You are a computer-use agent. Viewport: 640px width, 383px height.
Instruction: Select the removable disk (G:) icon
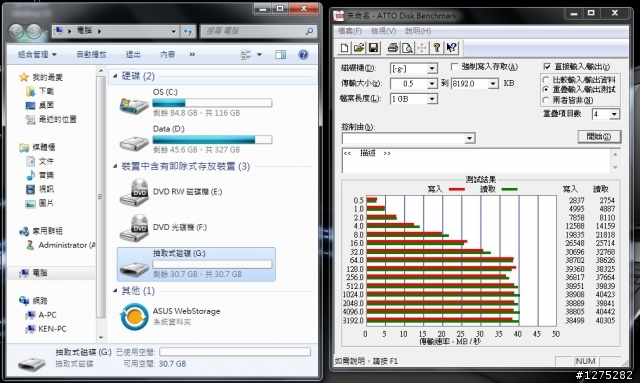(133, 268)
